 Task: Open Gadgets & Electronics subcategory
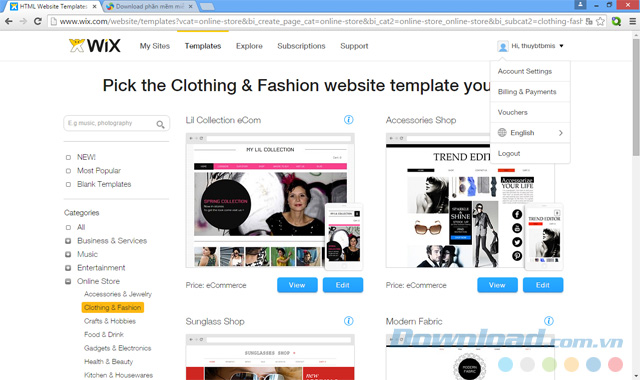(118, 348)
